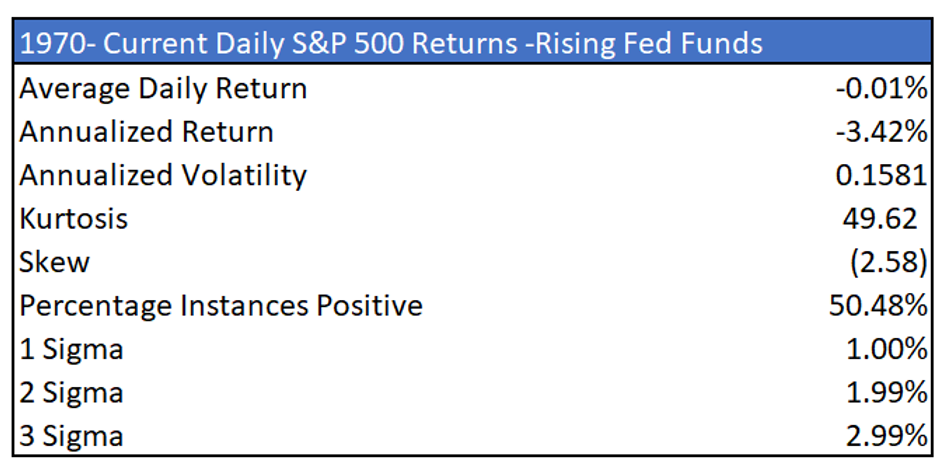Viewport: 941px width, 468px height.
Task: Select the Skew row label
Action: [55, 262]
